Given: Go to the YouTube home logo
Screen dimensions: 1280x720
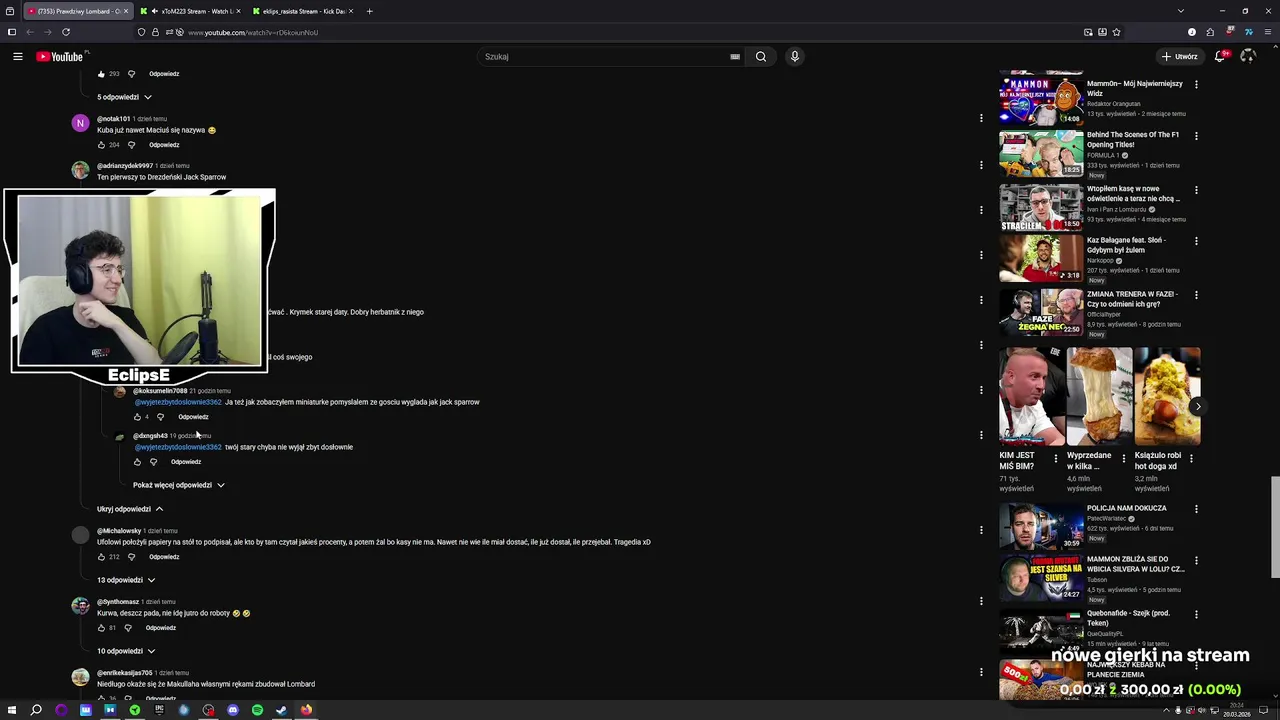Looking at the screenshot, I should [60, 57].
